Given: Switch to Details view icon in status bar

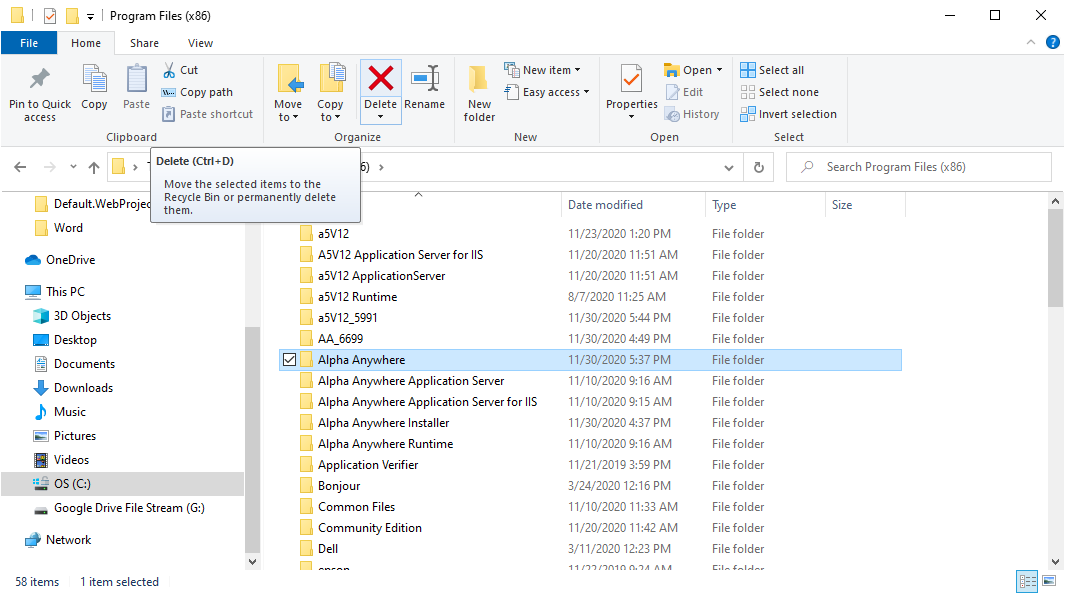Looking at the screenshot, I should coord(1027,581).
